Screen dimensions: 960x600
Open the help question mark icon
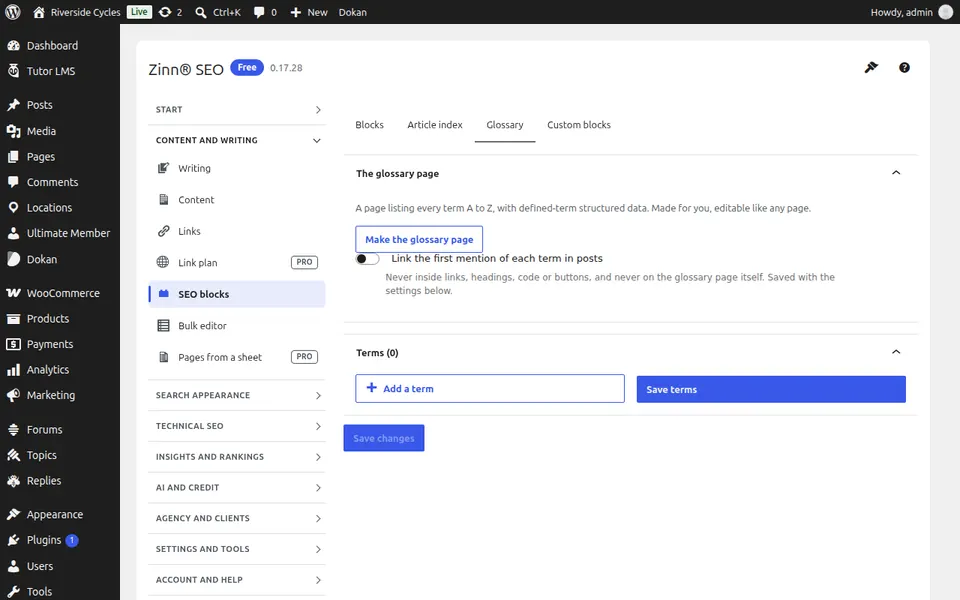[904, 67]
